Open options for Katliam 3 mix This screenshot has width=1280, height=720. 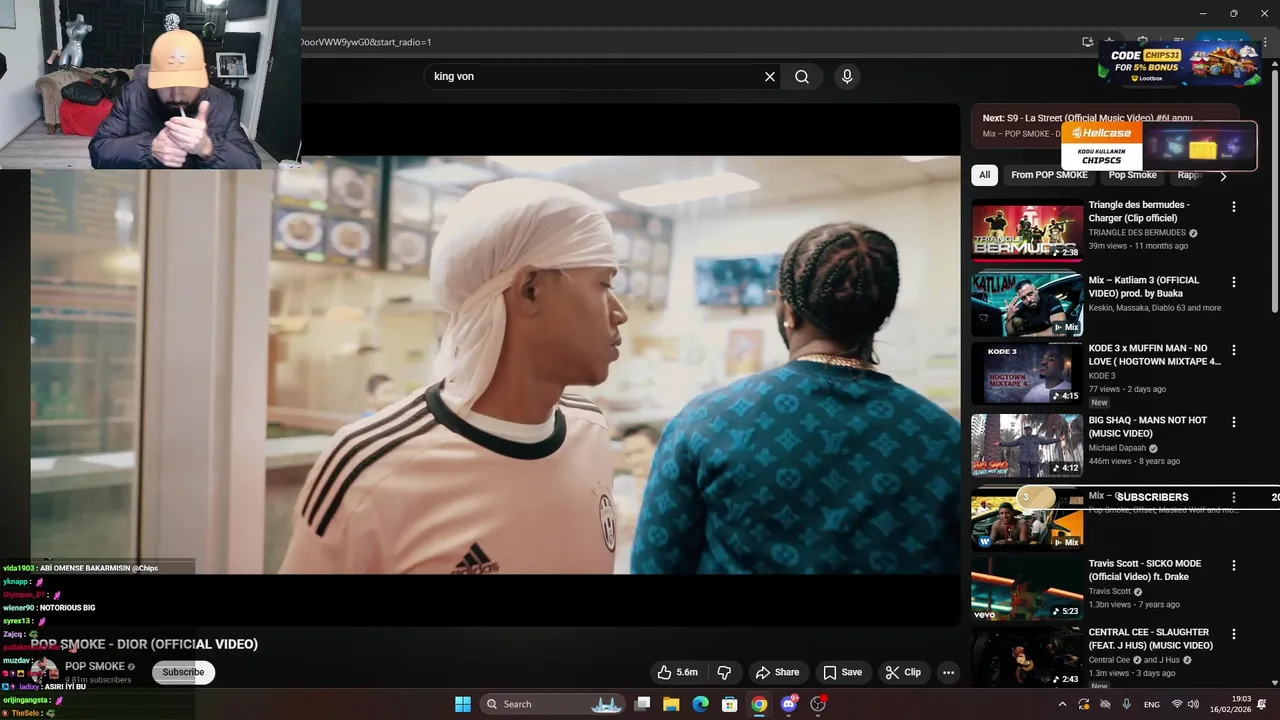click(x=1233, y=282)
